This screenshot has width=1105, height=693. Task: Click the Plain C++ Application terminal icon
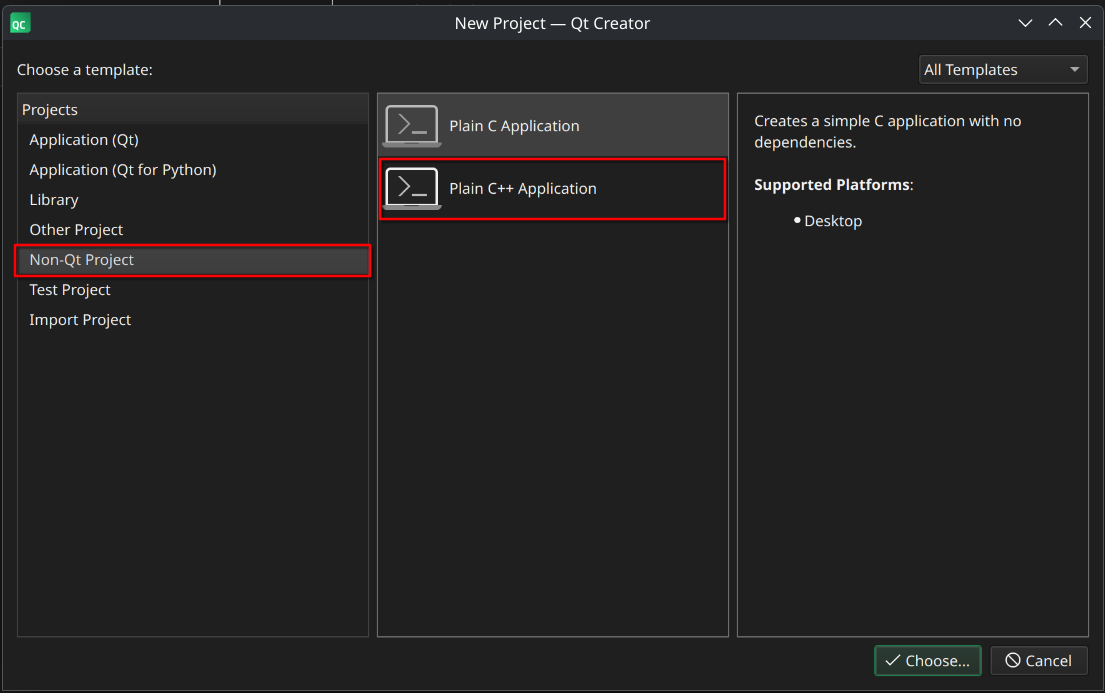[x=412, y=188]
